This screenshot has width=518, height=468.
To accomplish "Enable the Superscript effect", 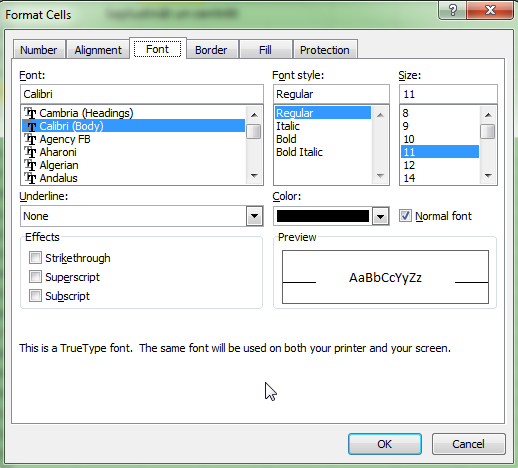I will [x=35, y=277].
